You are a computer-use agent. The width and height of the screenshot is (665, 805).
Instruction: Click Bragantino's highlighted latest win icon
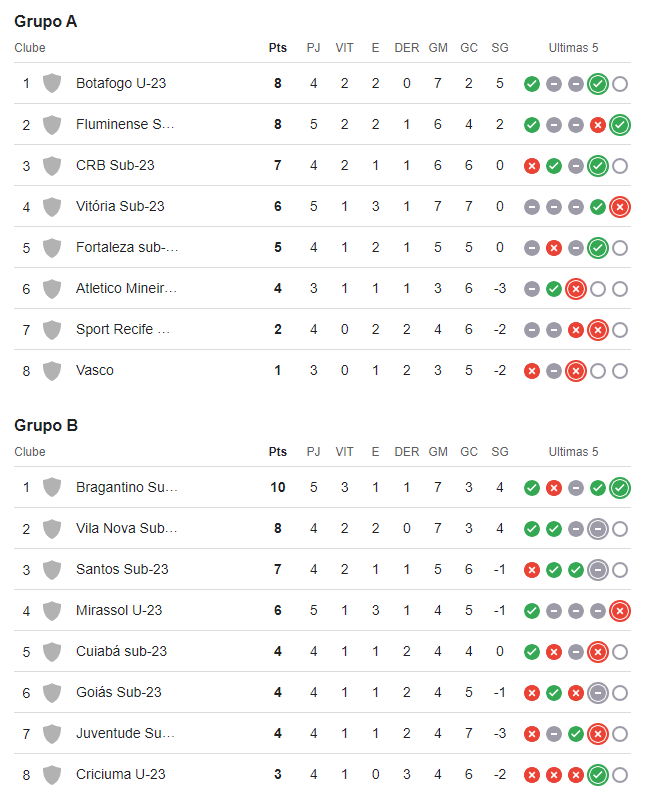620,488
